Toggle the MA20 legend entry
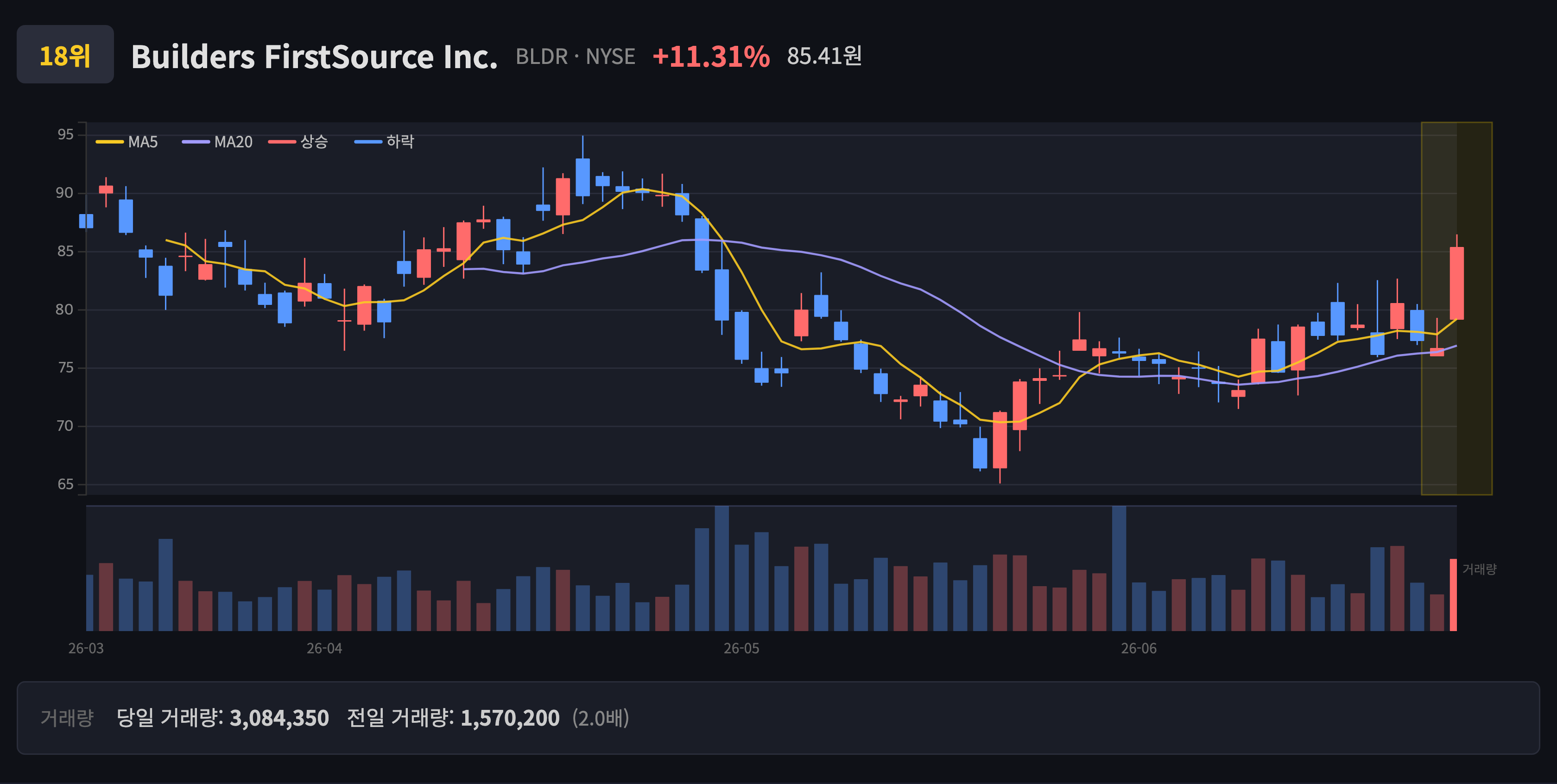The width and height of the screenshot is (1557, 784). point(218,142)
